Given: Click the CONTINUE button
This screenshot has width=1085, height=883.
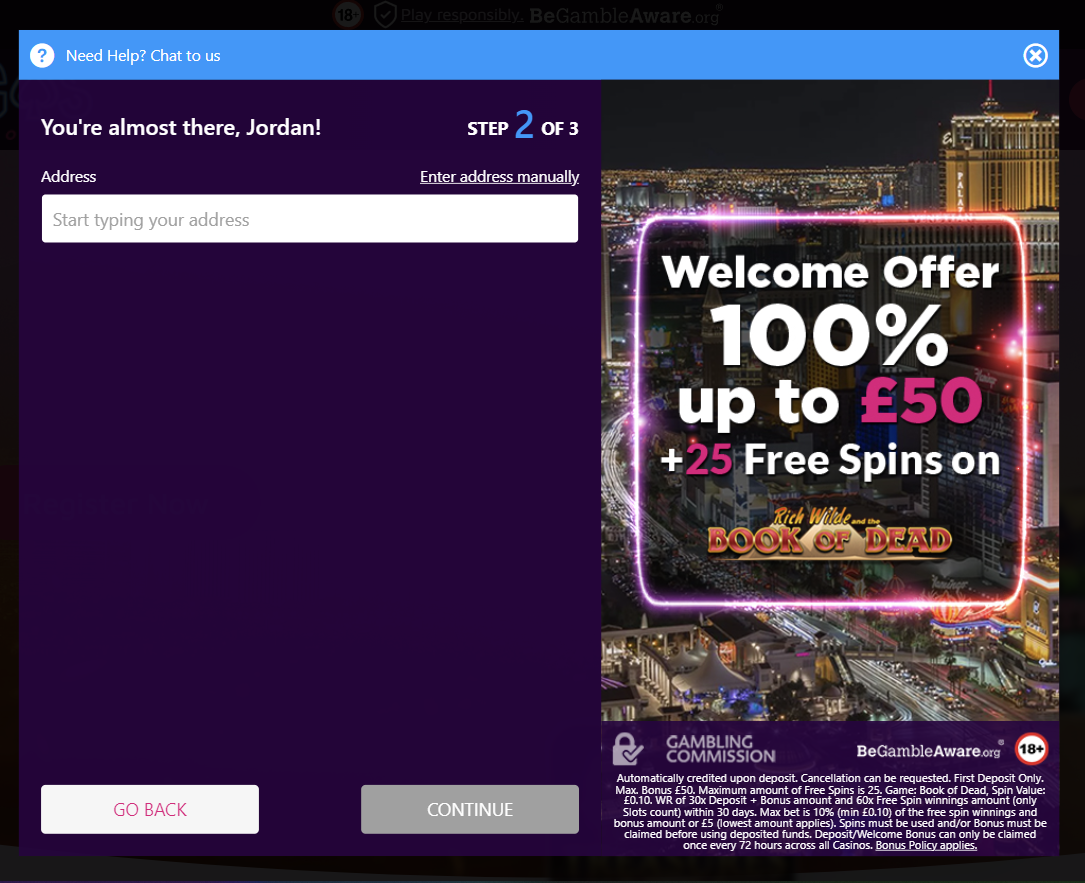Looking at the screenshot, I should tap(470, 809).
